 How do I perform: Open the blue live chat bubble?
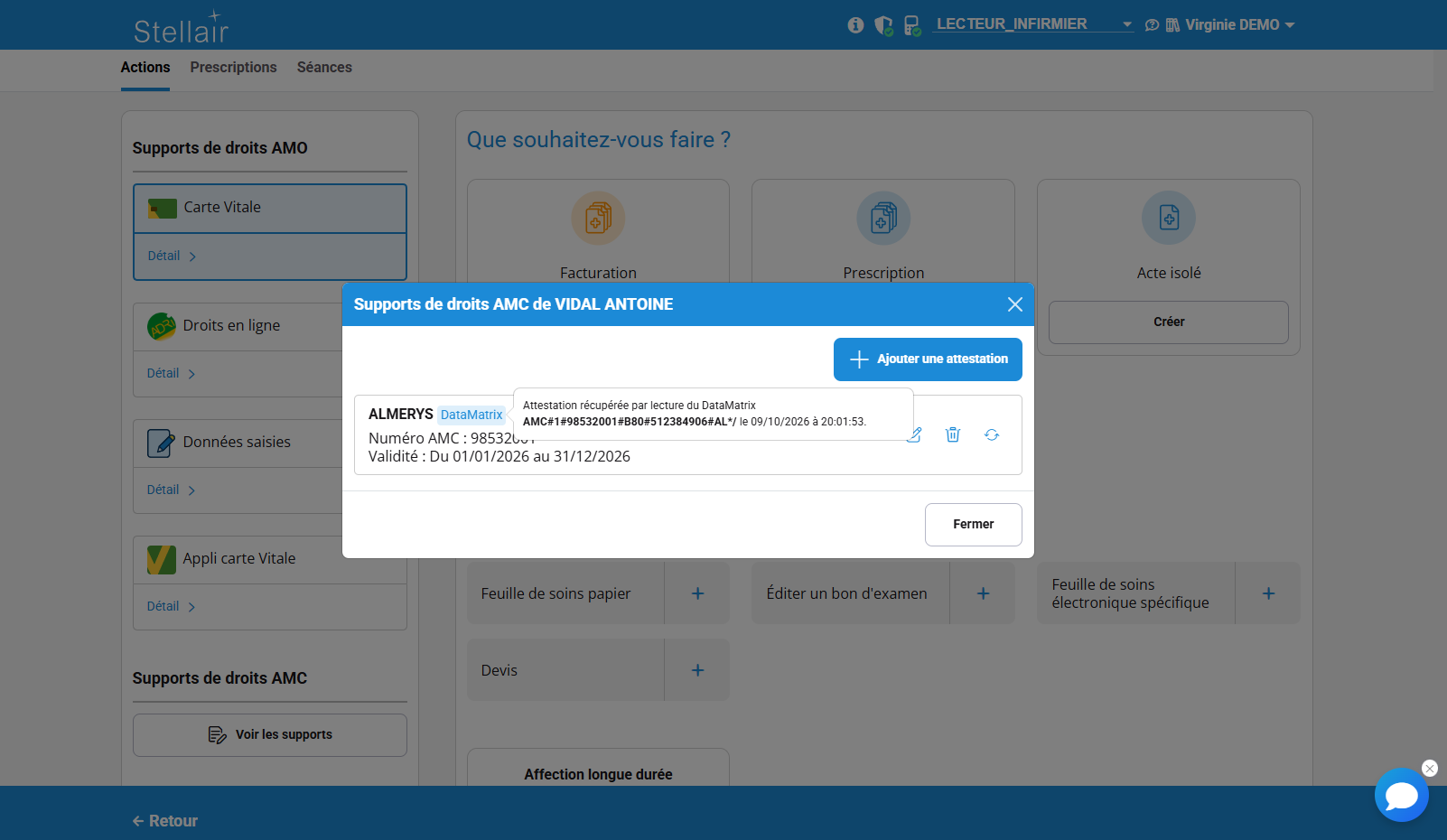1402,795
